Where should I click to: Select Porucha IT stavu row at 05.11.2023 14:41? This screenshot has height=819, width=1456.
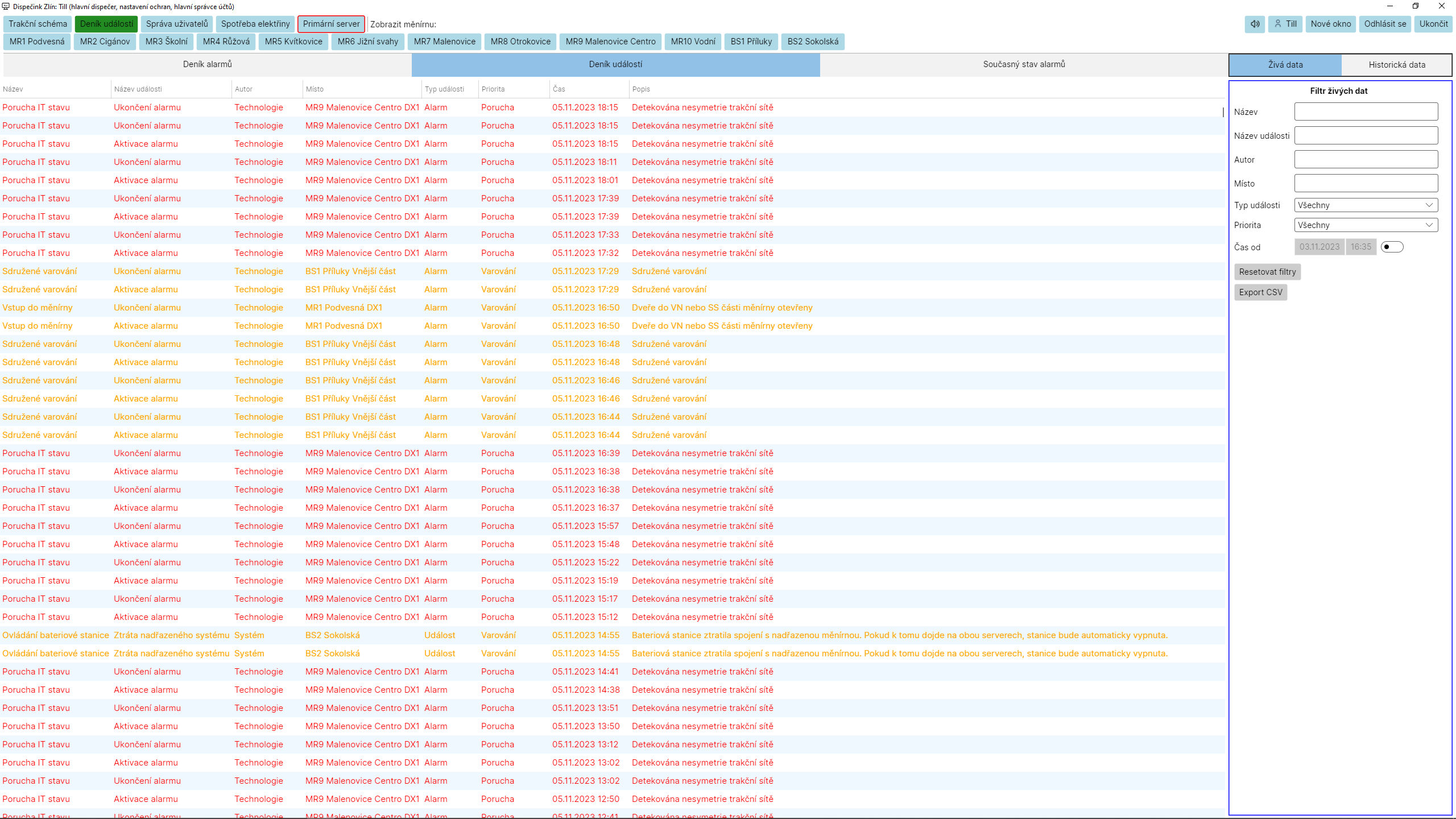(613, 672)
